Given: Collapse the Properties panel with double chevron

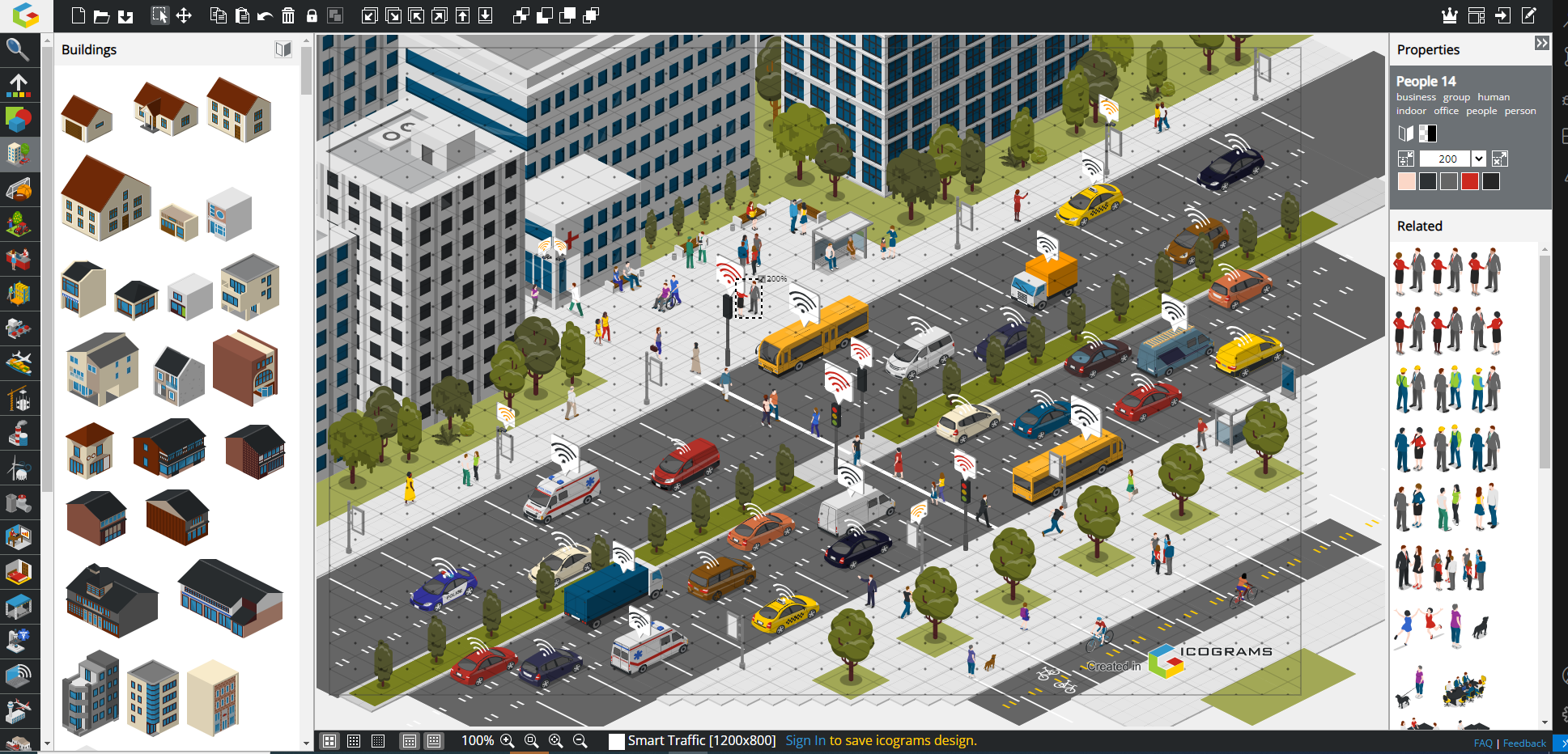Looking at the screenshot, I should pyautogui.click(x=1541, y=43).
